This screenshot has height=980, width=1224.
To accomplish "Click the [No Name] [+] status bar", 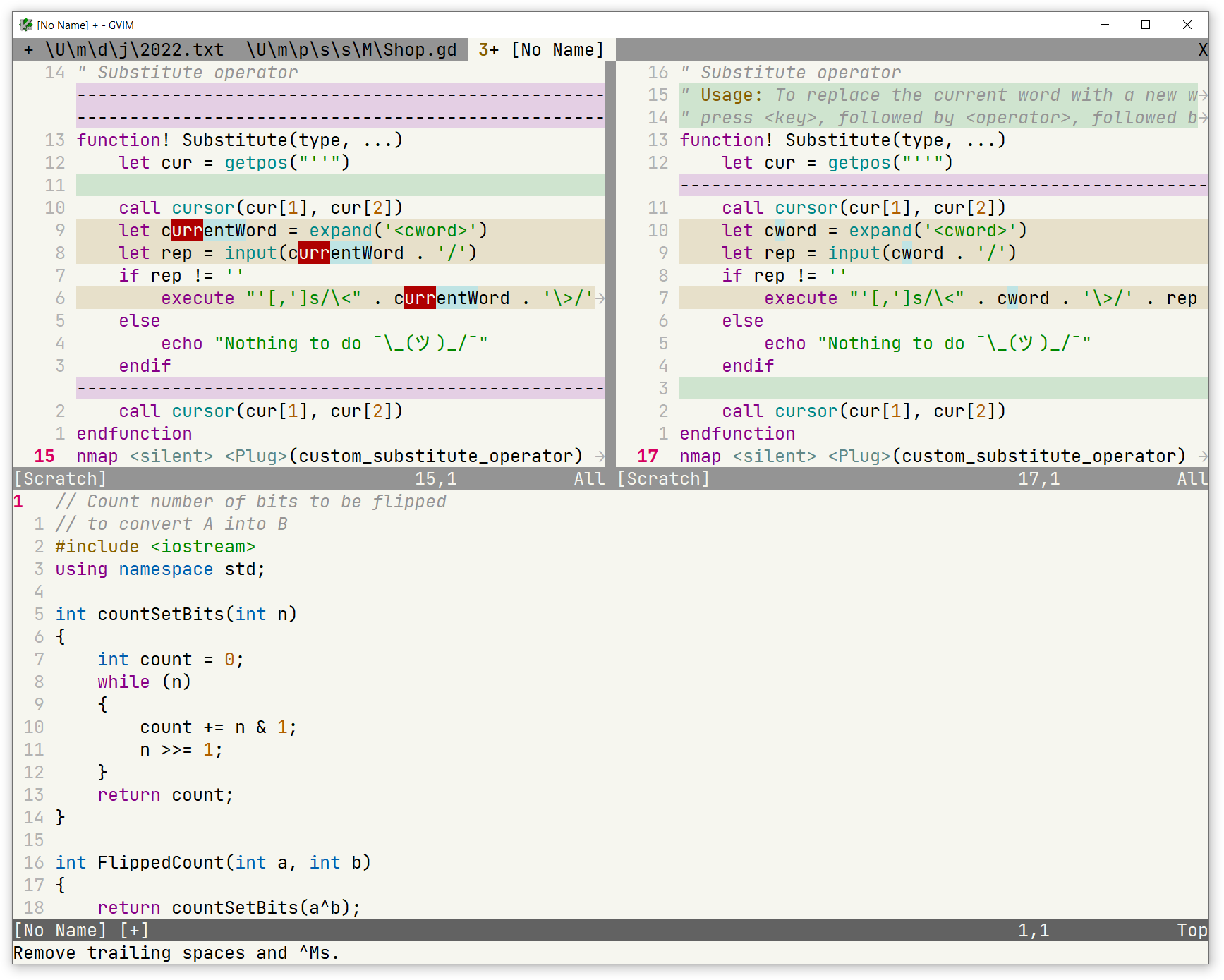I will [78, 930].
